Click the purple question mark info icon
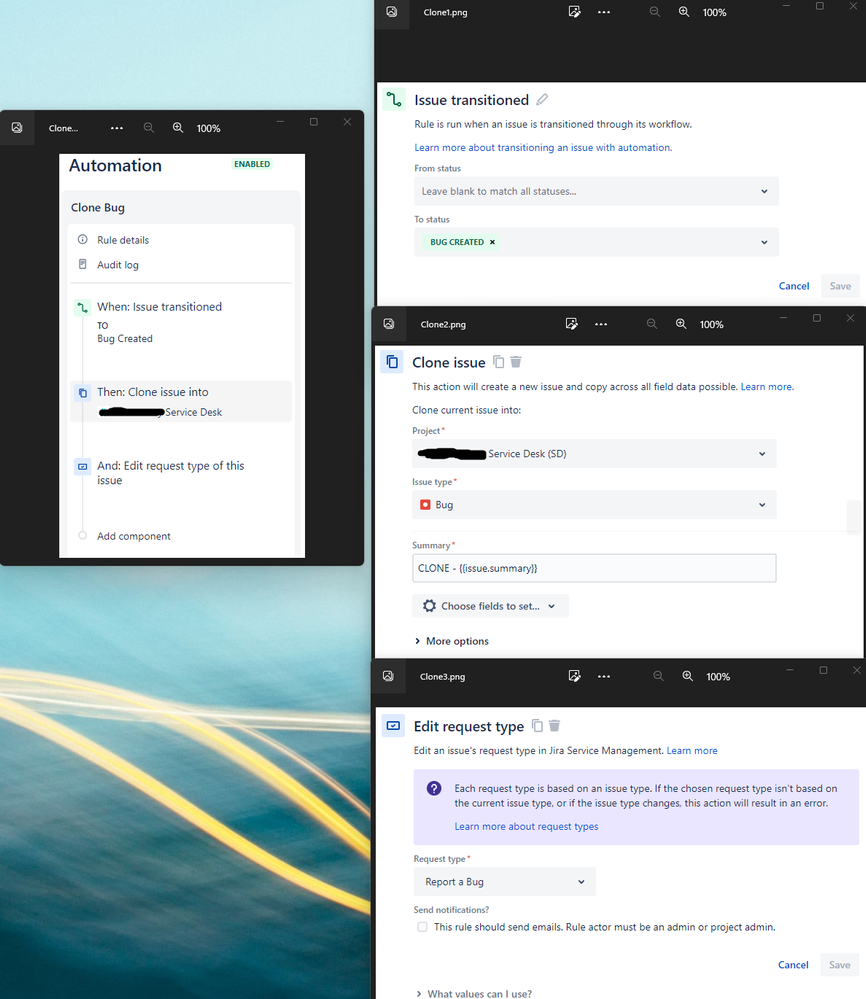This screenshot has width=866, height=999. [x=434, y=789]
